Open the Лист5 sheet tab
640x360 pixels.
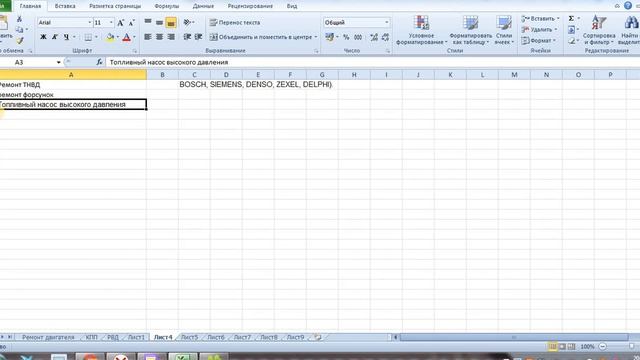click(189, 338)
